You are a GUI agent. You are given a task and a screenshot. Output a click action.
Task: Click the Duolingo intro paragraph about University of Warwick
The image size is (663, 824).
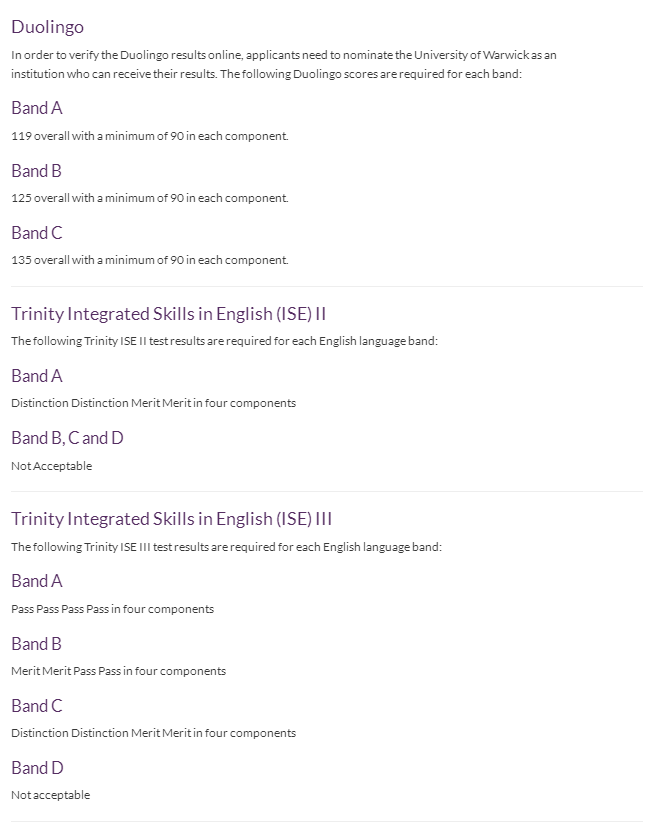pos(284,65)
